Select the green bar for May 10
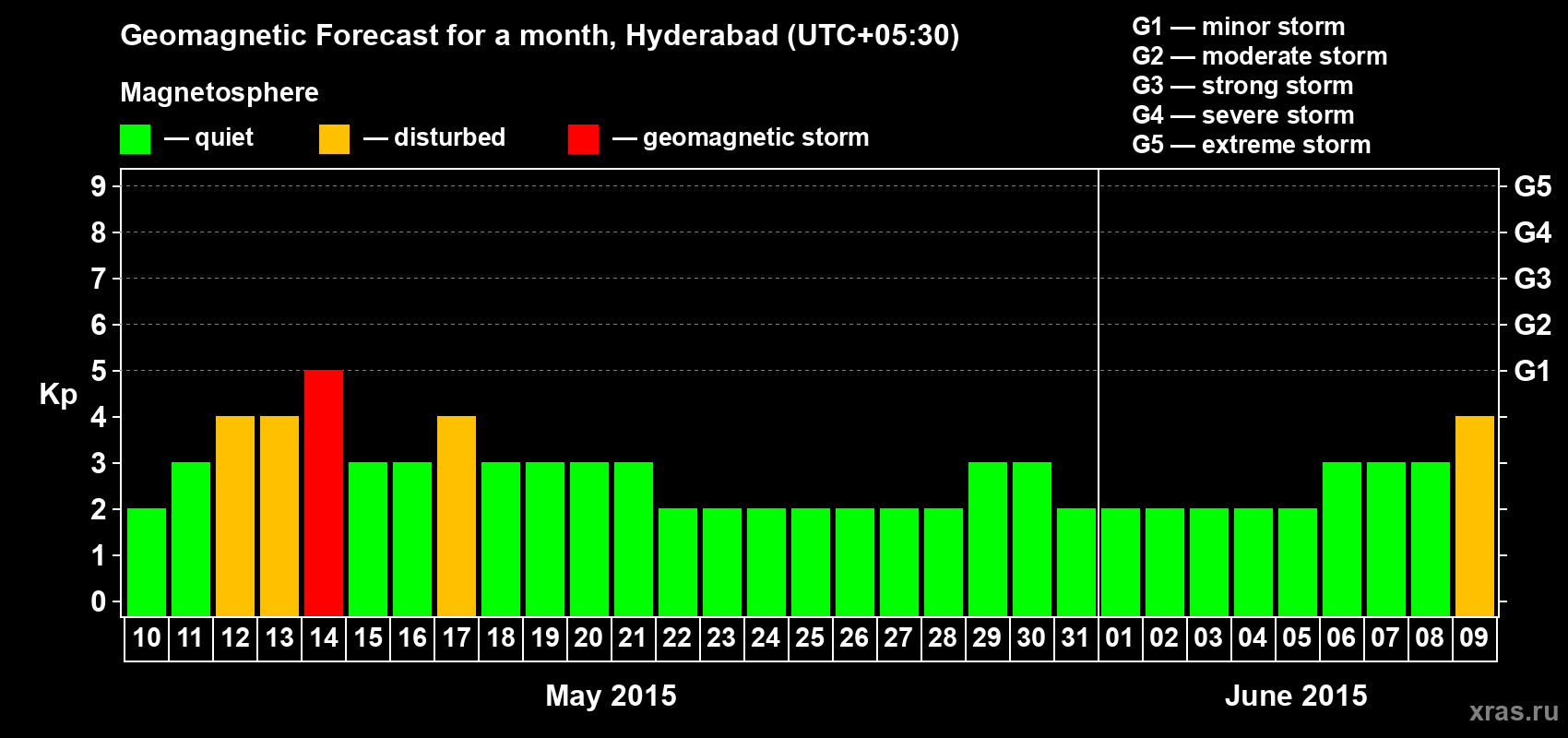The height and width of the screenshot is (738, 1568). 147,562
